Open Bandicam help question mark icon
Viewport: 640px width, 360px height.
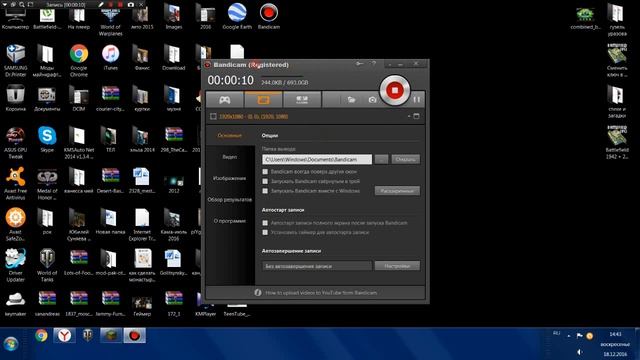(x=373, y=64)
